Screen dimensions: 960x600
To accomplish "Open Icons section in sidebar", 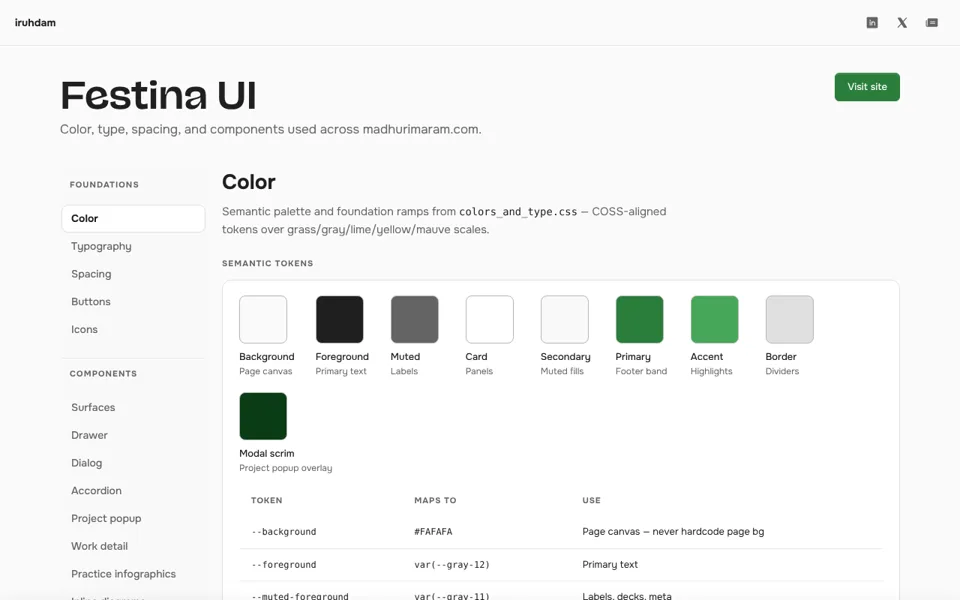I will (x=84, y=329).
